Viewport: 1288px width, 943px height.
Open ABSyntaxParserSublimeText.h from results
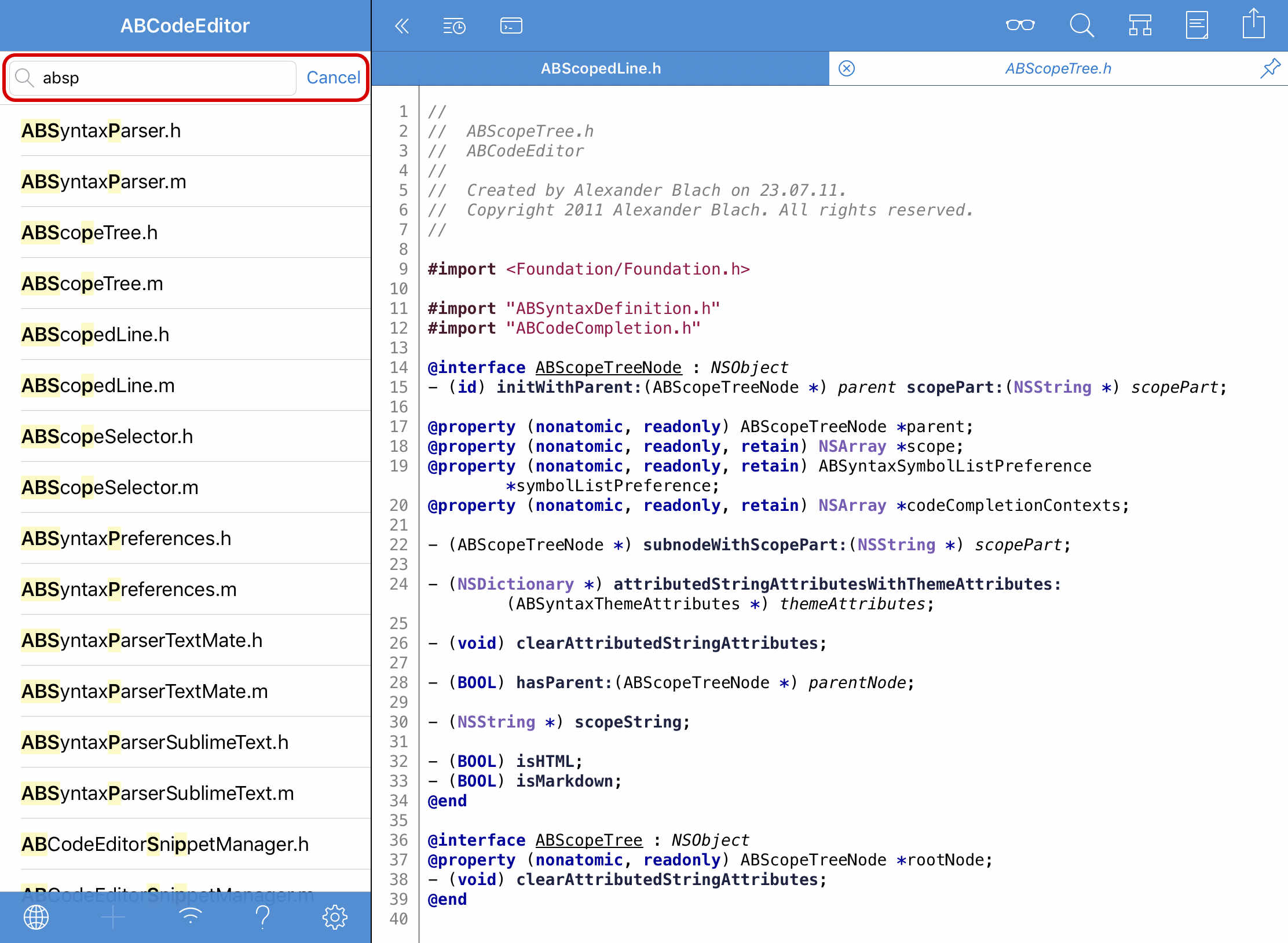tap(185, 742)
